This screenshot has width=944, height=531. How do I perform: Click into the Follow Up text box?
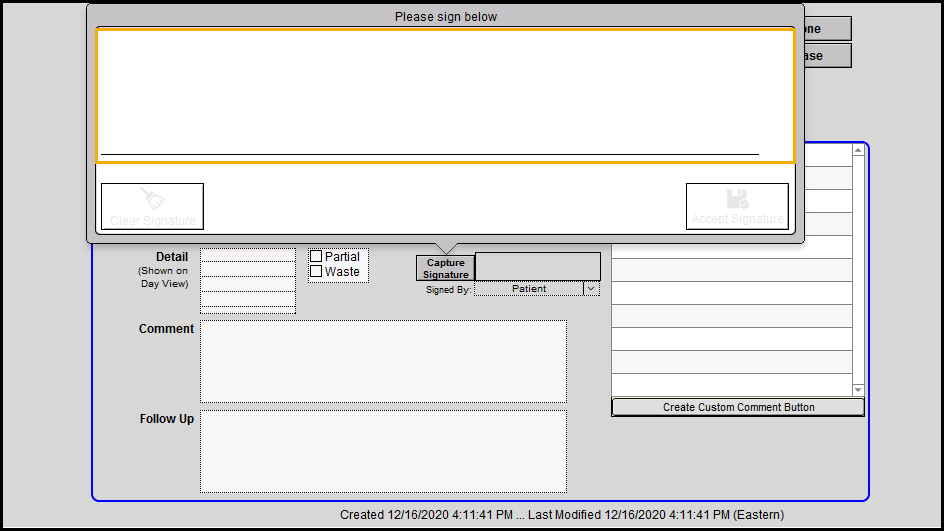tap(383, 451)
